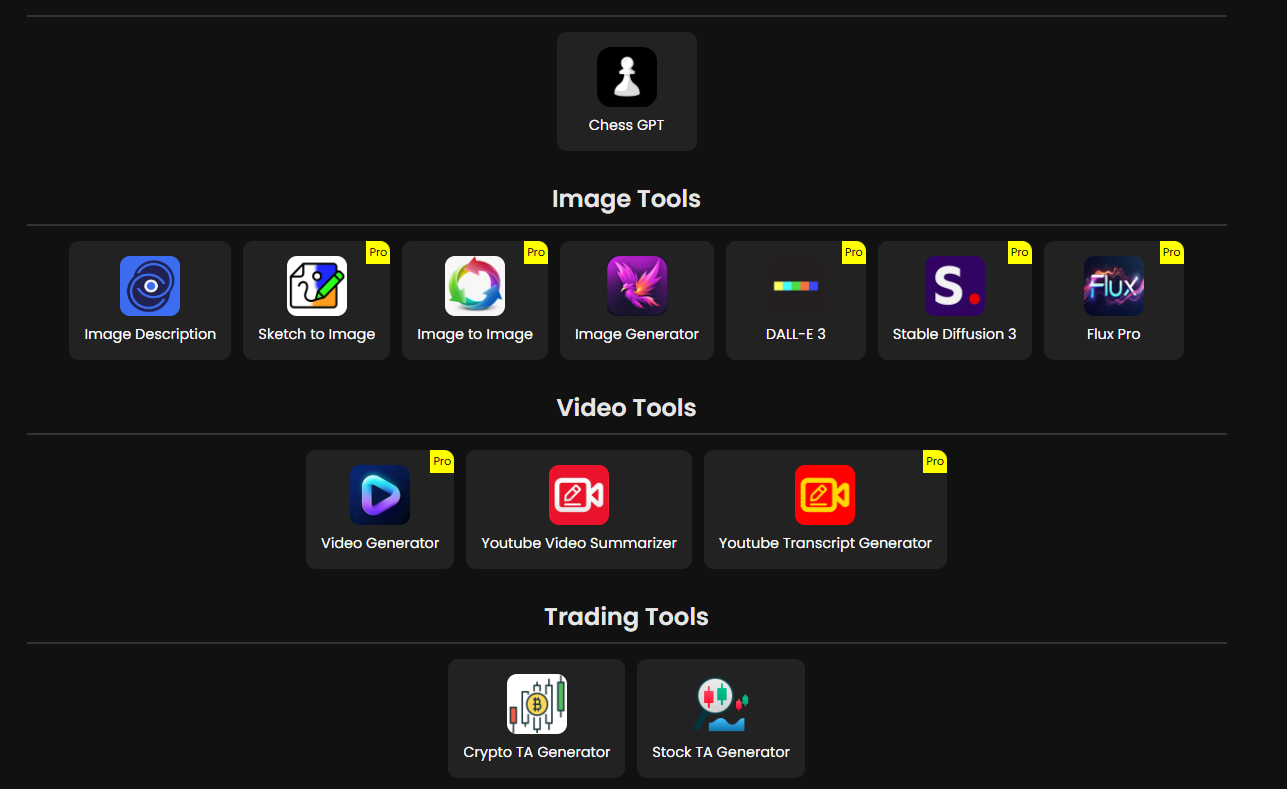This screenshot has width=1287, height=789.
Task: Click the Pro badge on Video Generator
Action: 442,462
